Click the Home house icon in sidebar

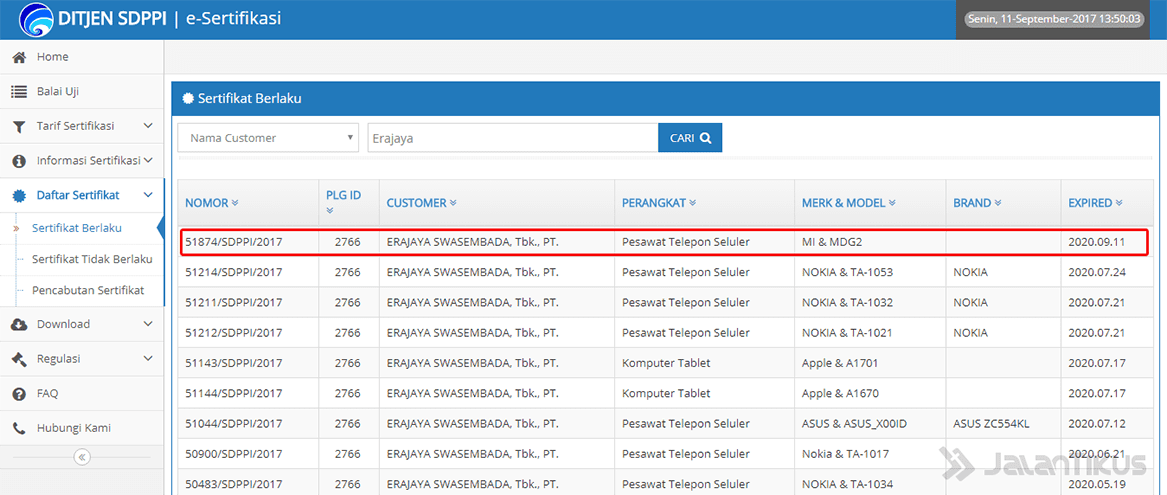coord(18,57)
